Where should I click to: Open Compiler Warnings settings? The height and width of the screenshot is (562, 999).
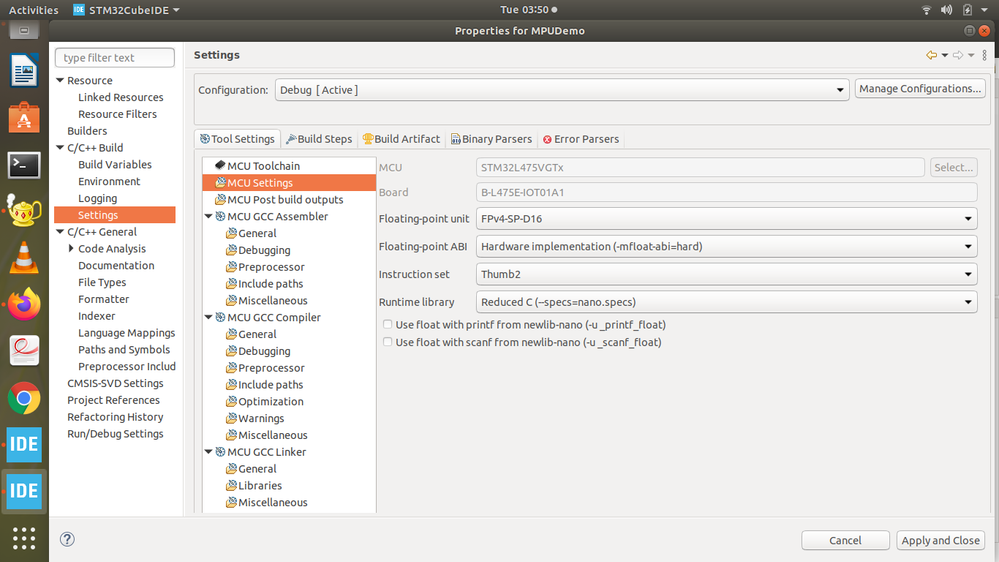pos(261,418)
